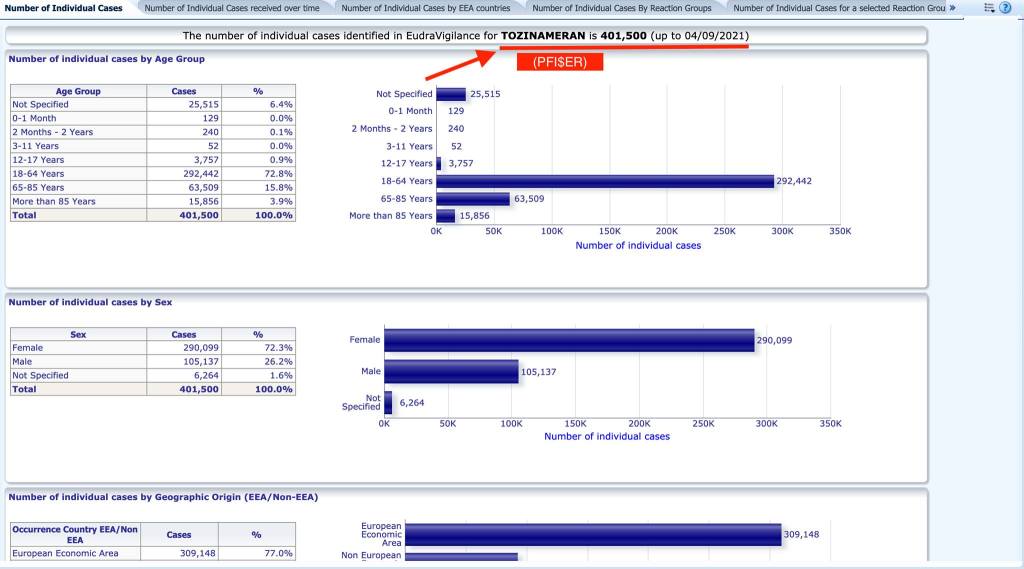Click the 65-85 Years bar in chart
The height and width of the screenshot is (569, 1024).
473,198
